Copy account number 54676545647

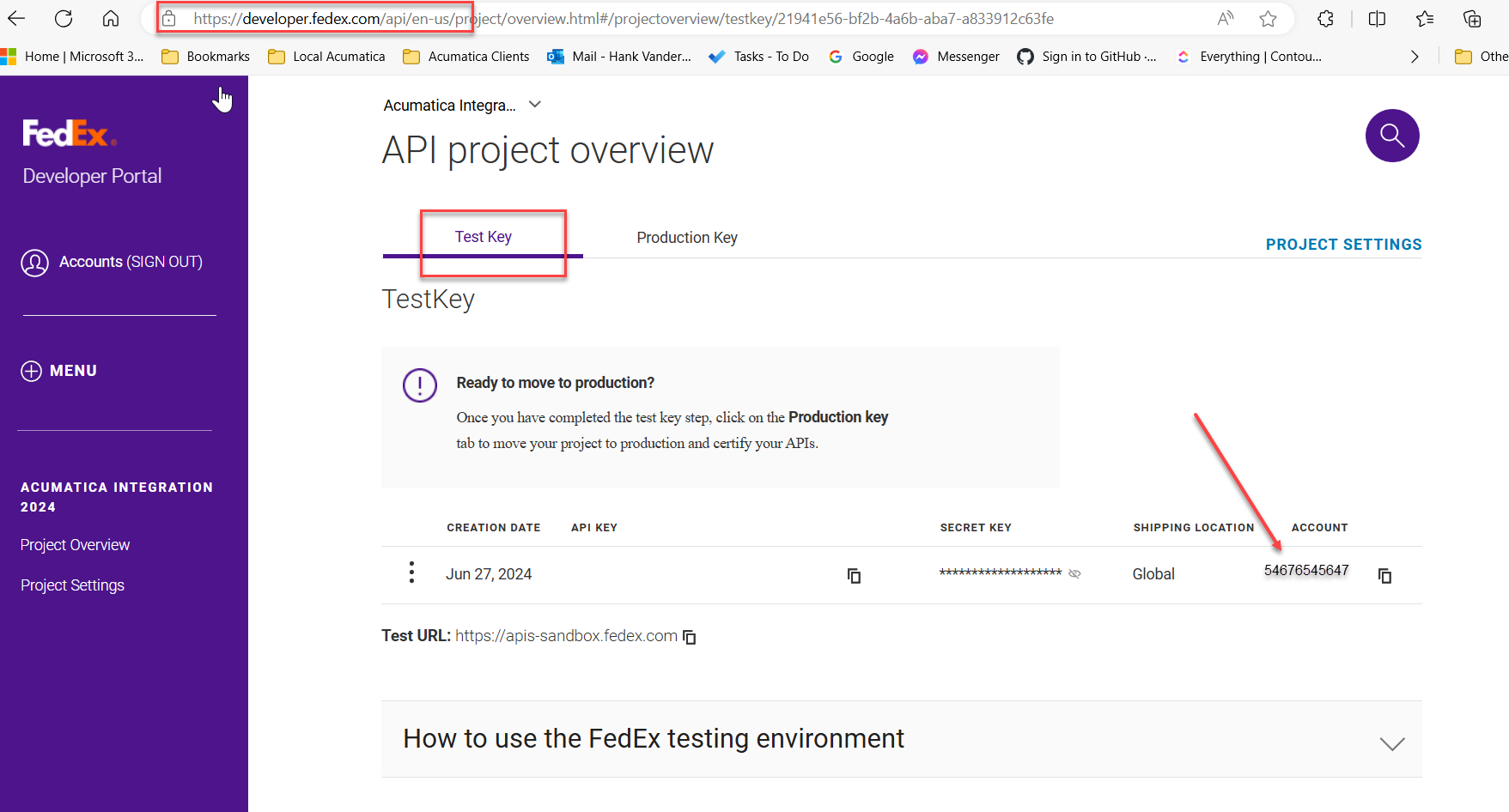1384,575
